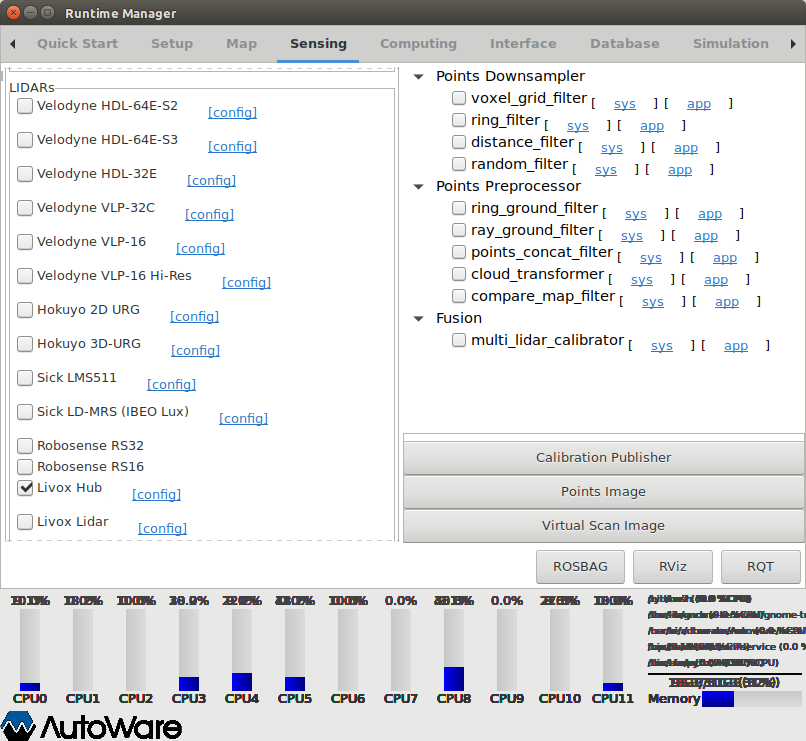Enable multi_lidar_calibrator checkbox

pyautogui.click(x=459, y=340)
